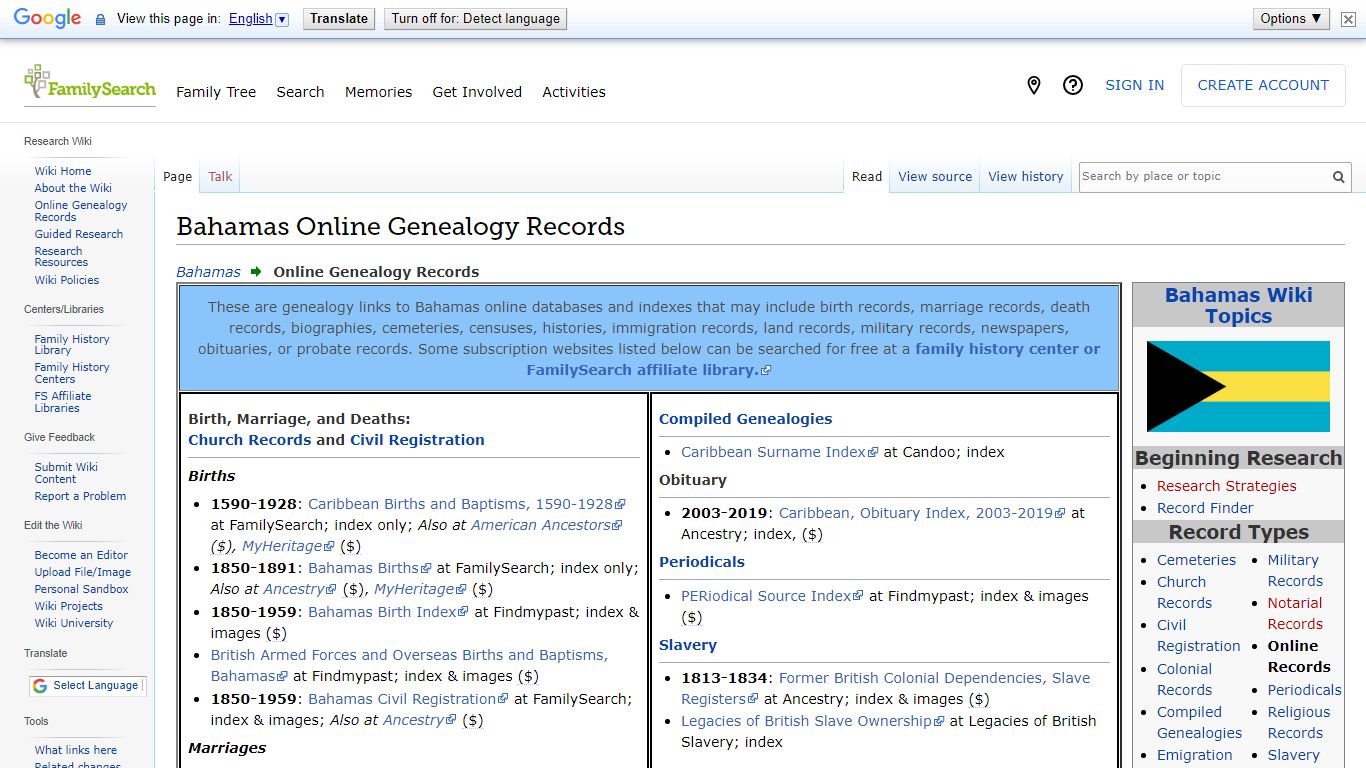Open What links here tool link
The height and width of the screenshot is (768, 1366).
pos(76,750)
